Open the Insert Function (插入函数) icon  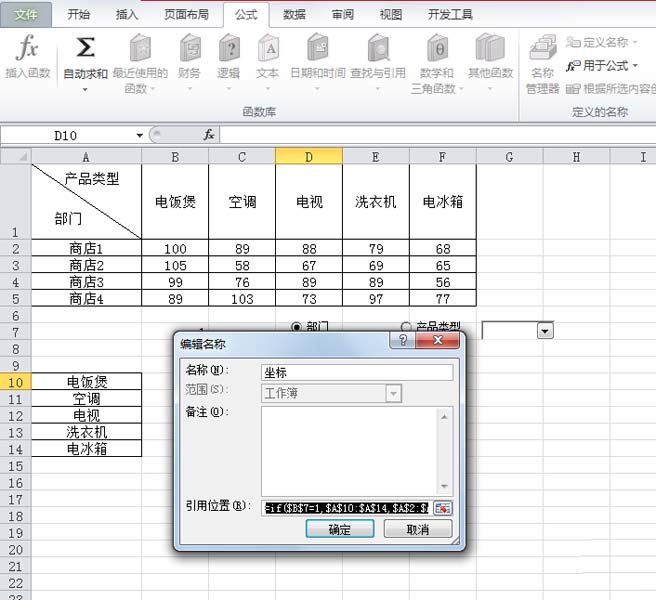[x=28, y=56]
